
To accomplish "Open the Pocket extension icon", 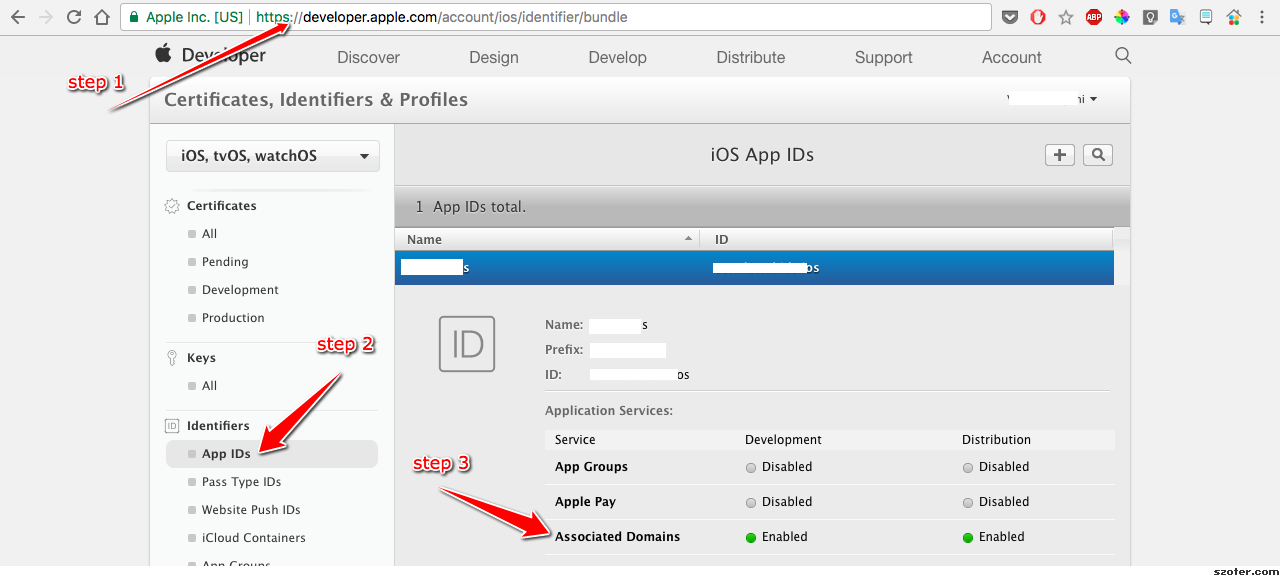I will click(1011, 17).
